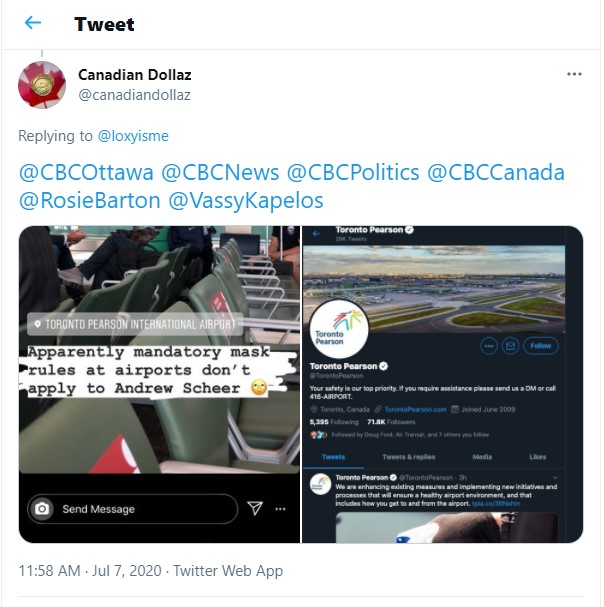Tap paper plane share icon in story
604x607 pixels.
tap(255, 508)
